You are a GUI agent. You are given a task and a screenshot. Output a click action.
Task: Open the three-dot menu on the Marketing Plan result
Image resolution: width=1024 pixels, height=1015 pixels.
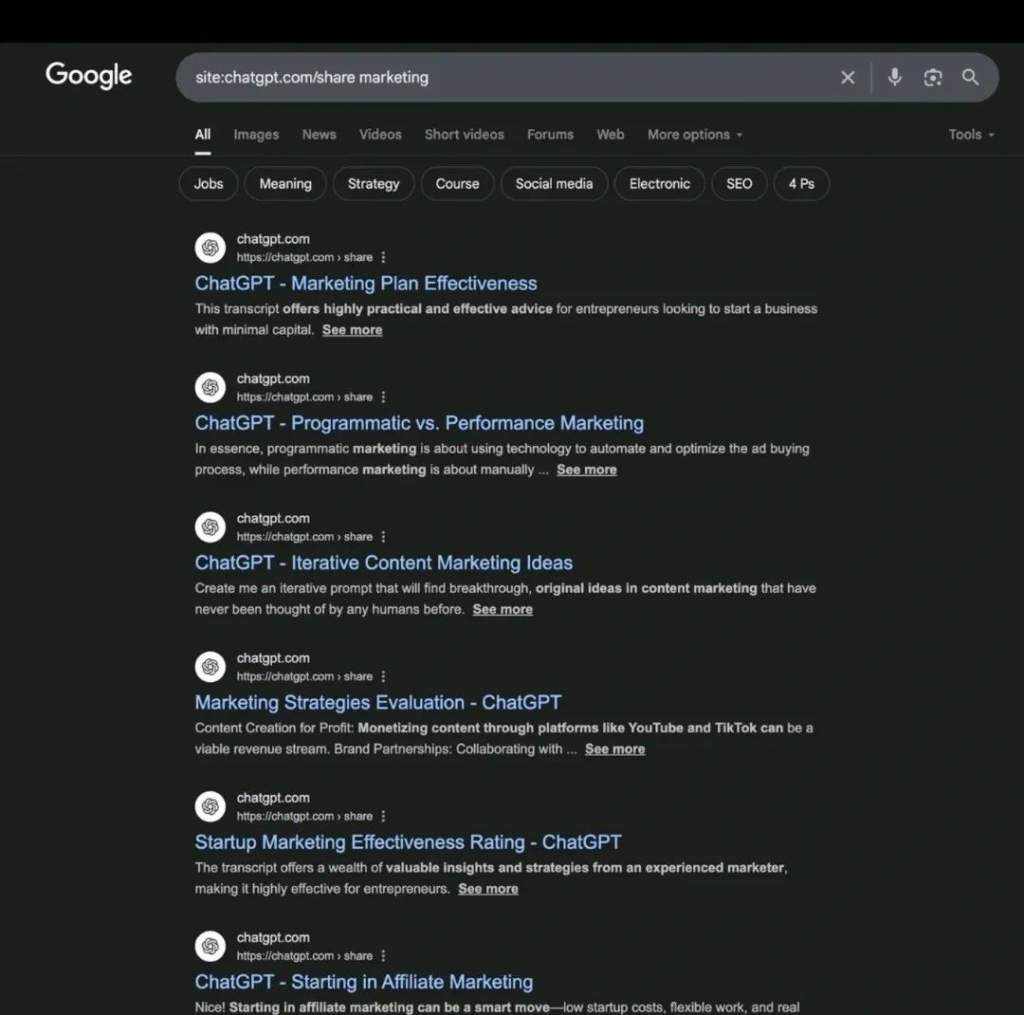[x=385, y=257]
